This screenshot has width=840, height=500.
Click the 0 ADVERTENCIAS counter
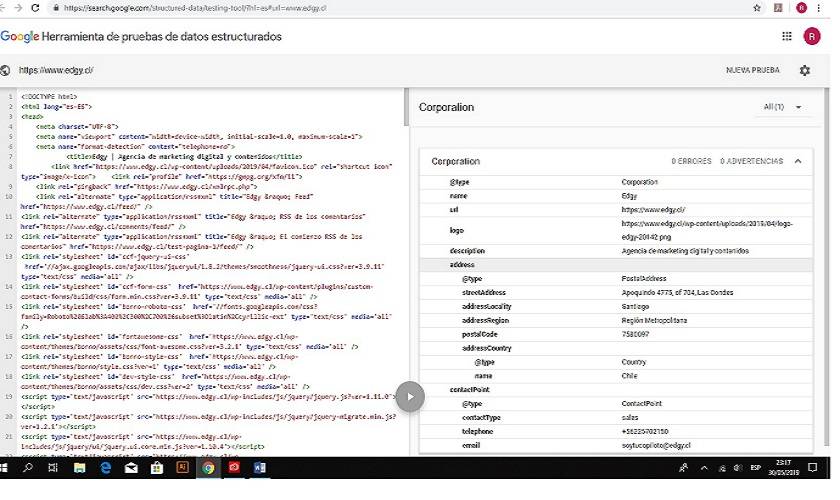(x=752, y=161)
